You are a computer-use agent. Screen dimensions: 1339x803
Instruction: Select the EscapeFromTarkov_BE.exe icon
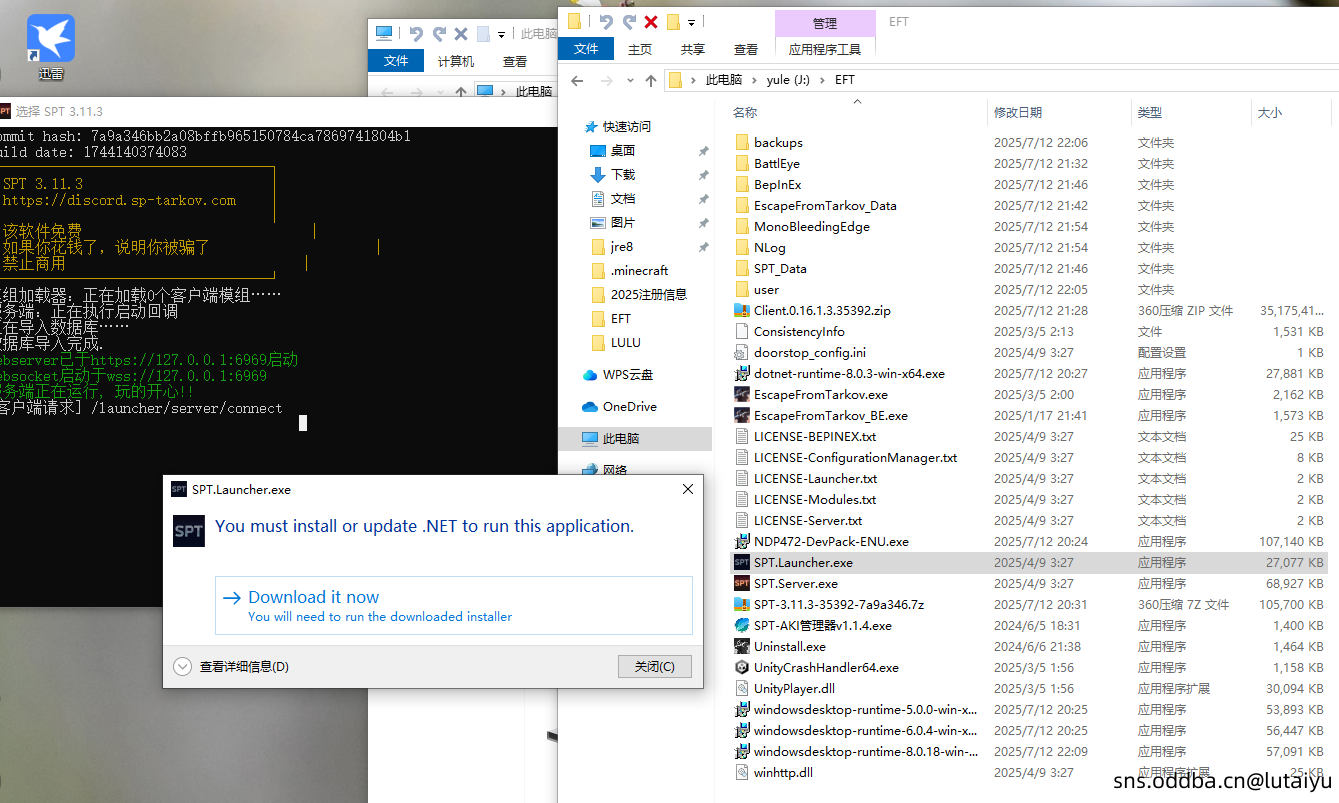tap(741, 415)
